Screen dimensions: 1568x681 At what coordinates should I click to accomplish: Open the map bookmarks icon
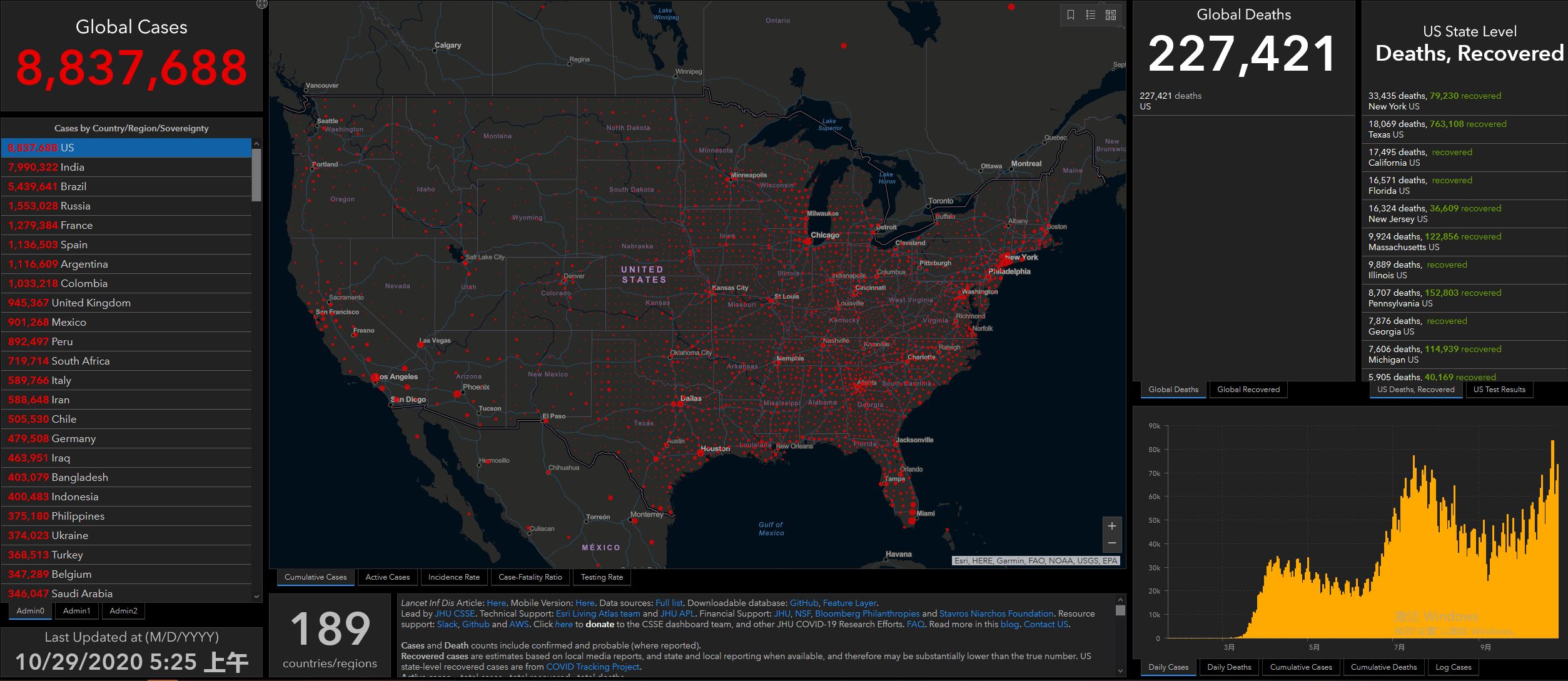(x=1071, y=15)
